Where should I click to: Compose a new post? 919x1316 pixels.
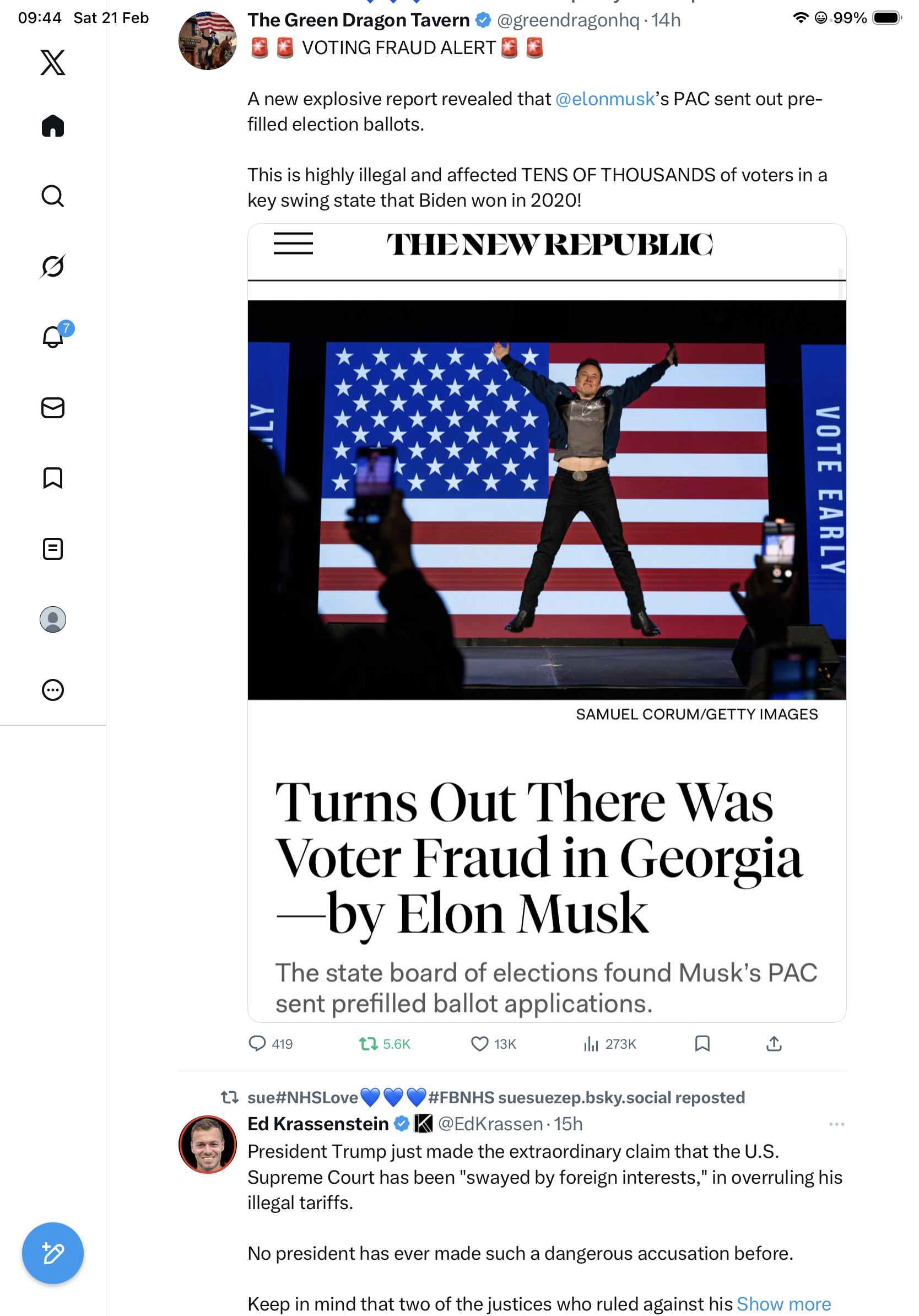click(x=53, y=1254)
